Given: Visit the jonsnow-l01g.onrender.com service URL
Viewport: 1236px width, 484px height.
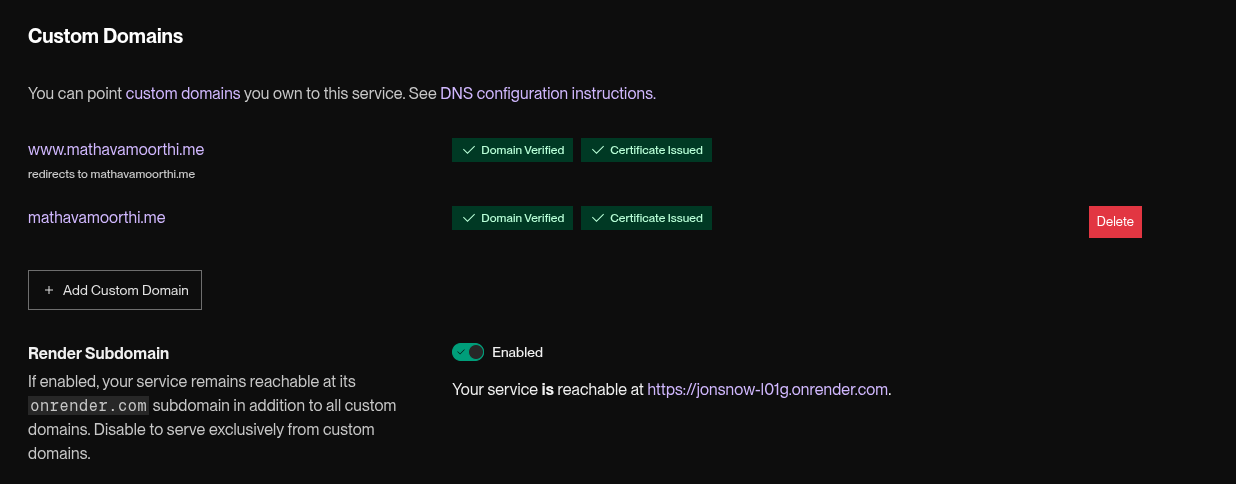Looking at the screenshot, I should point(767,390).
